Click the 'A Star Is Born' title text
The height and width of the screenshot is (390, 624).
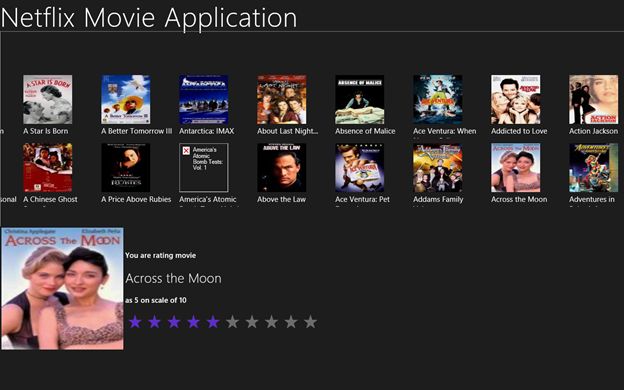(45, 131)
